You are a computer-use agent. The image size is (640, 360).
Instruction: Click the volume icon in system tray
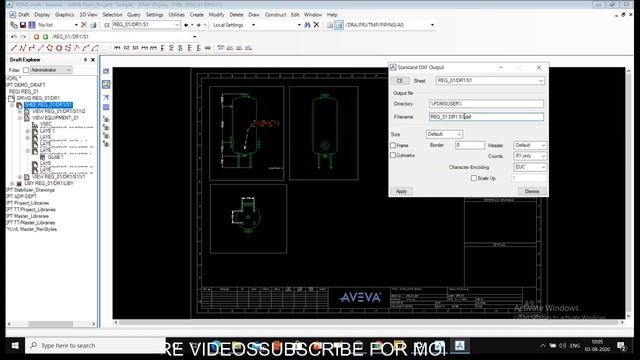click(x=562, y=346)
